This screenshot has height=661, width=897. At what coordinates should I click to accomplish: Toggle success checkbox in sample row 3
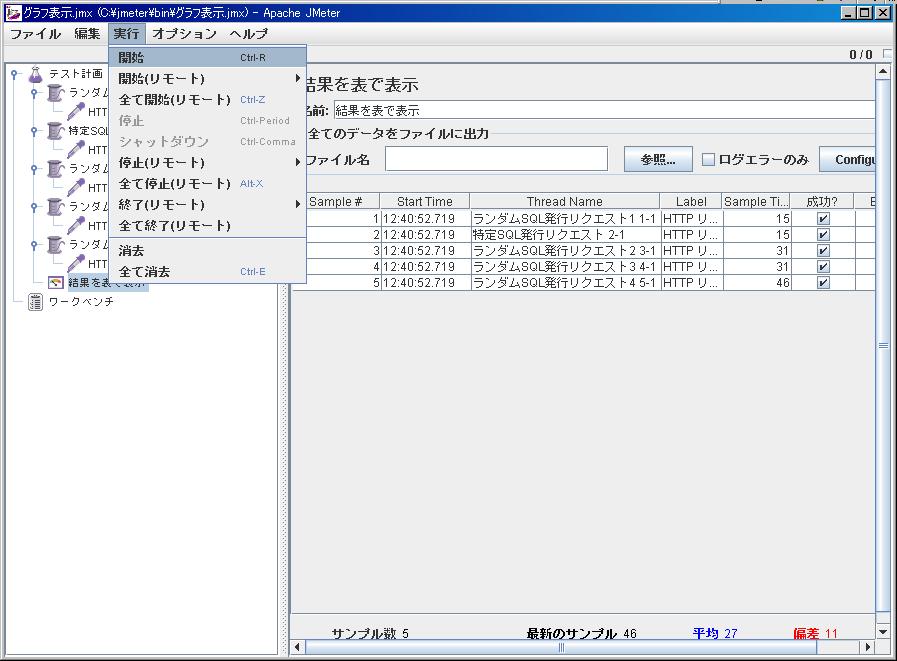(823, 251)
